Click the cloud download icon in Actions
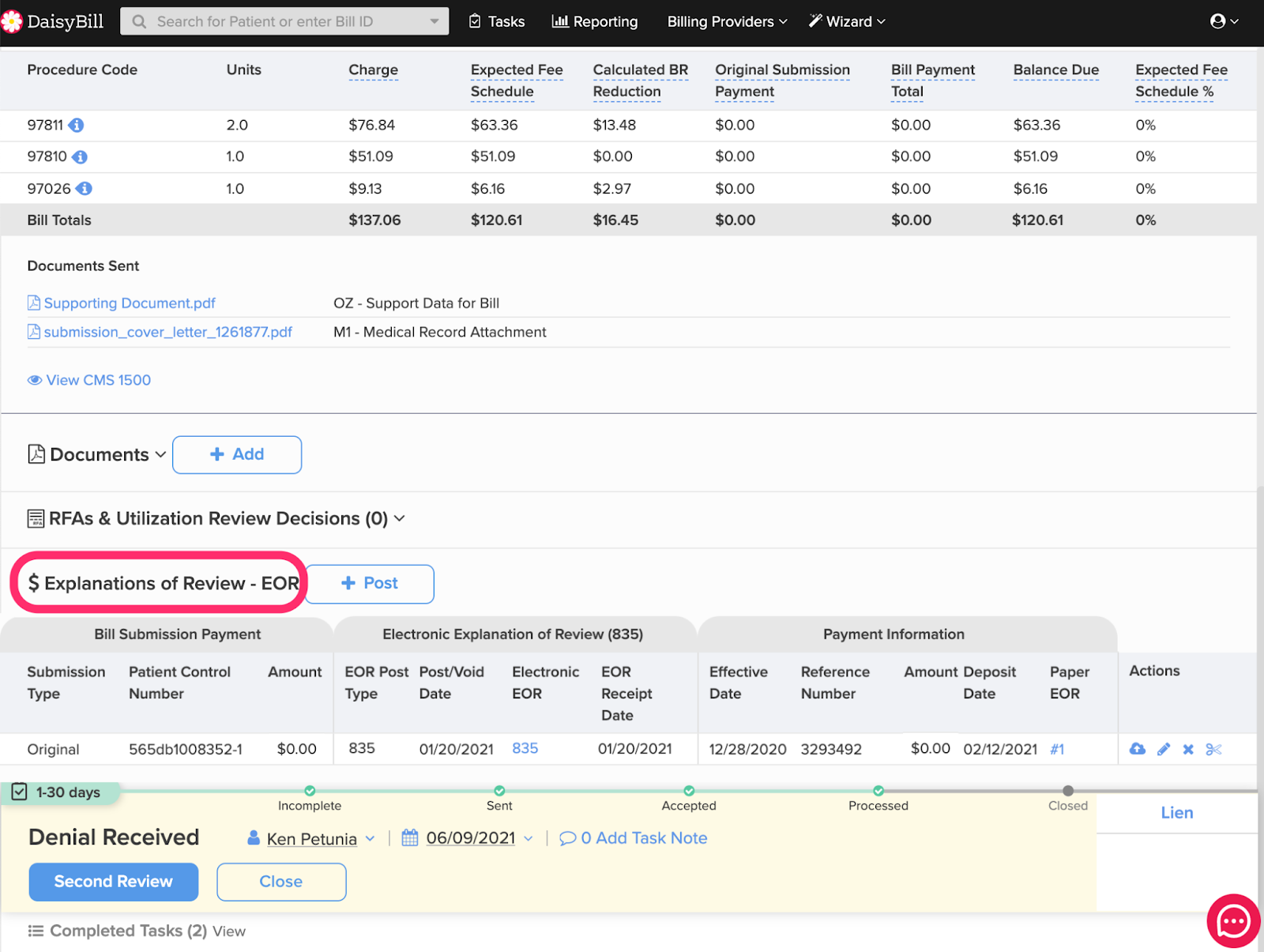Viewport: 1264px width, 952px height. 1138,749
